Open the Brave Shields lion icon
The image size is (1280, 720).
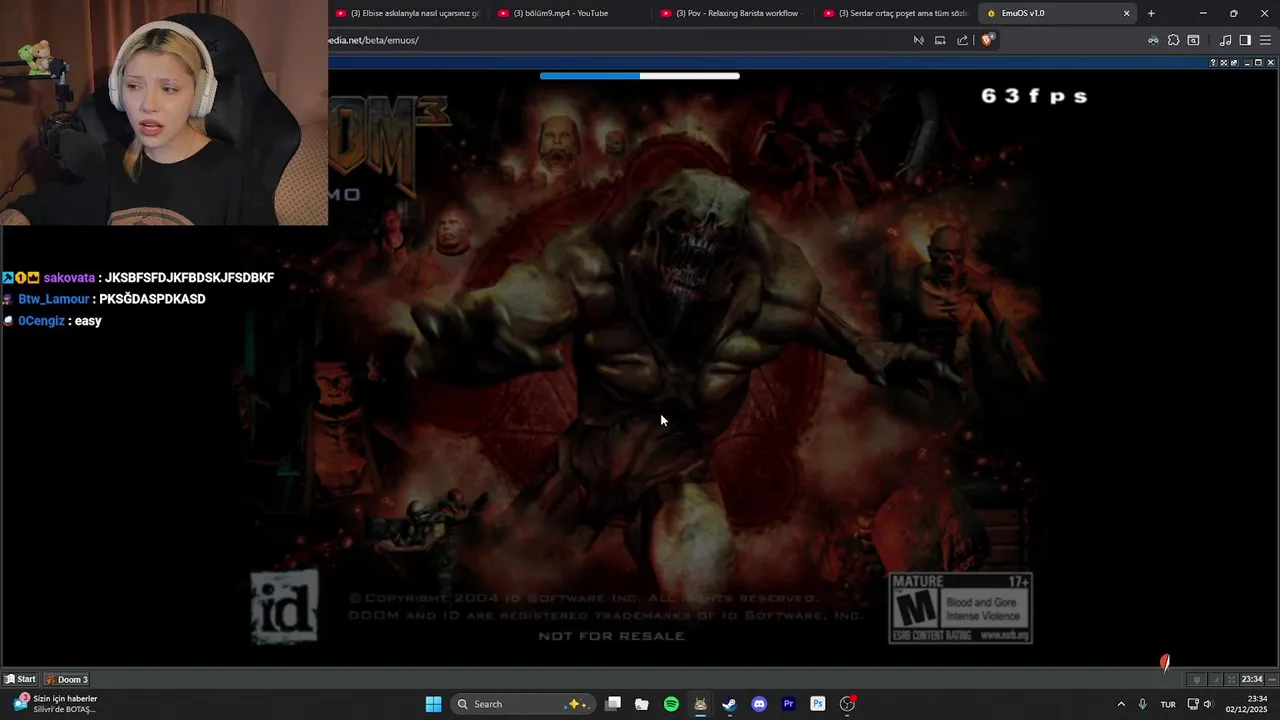coord(986,40)
